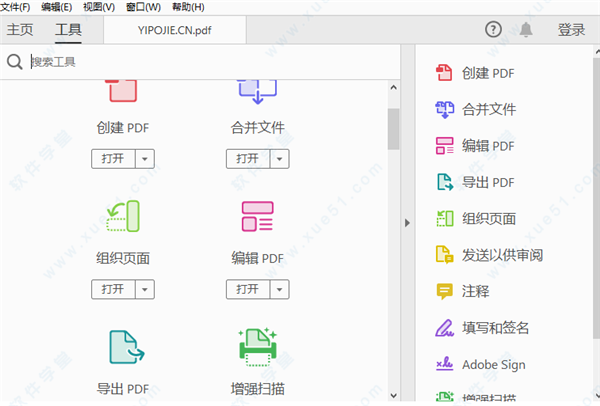Click 打开 button under 创建 PDF
The image size is (600, 406).
[x=113, y=159]
